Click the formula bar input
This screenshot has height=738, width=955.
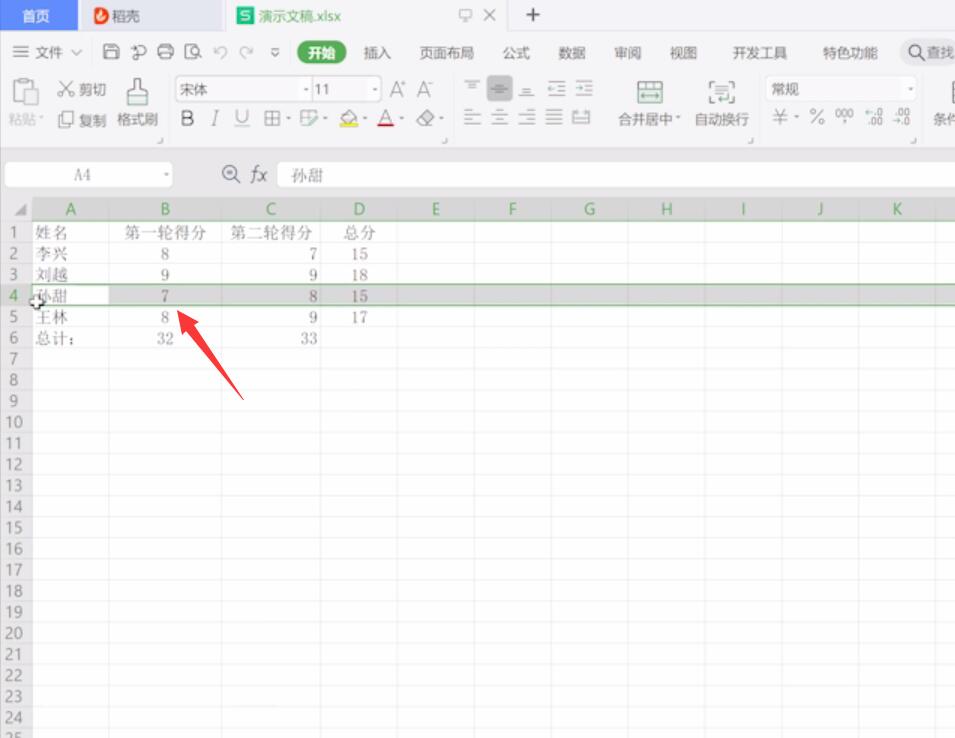[616, 175]
